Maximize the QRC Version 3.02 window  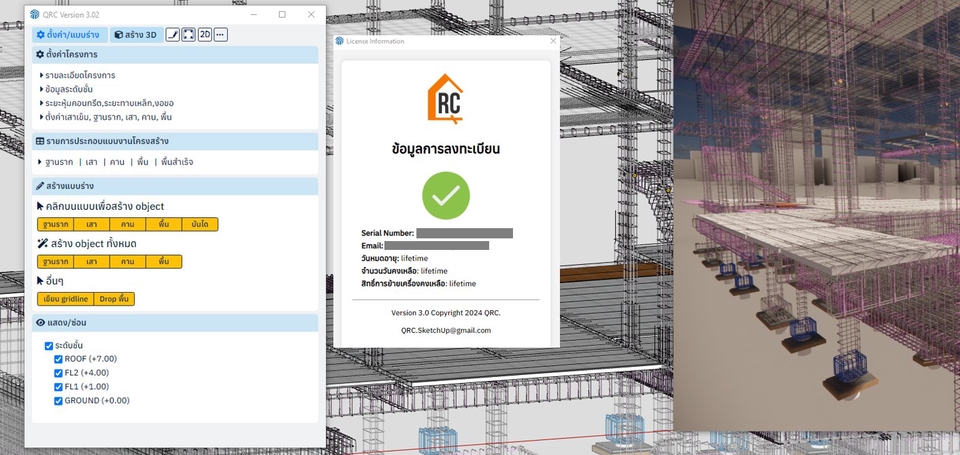(x=282, y=14)
